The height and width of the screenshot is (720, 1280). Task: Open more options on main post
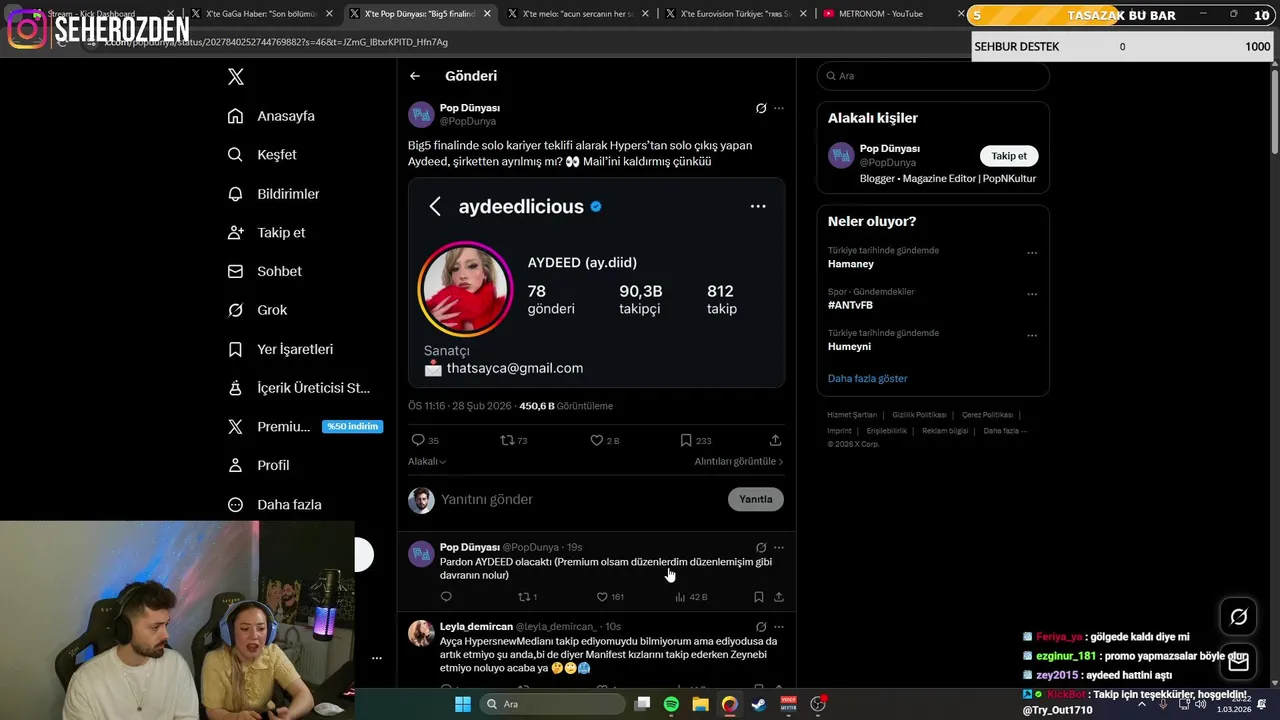pyautogui.click(x=779, y=108)
